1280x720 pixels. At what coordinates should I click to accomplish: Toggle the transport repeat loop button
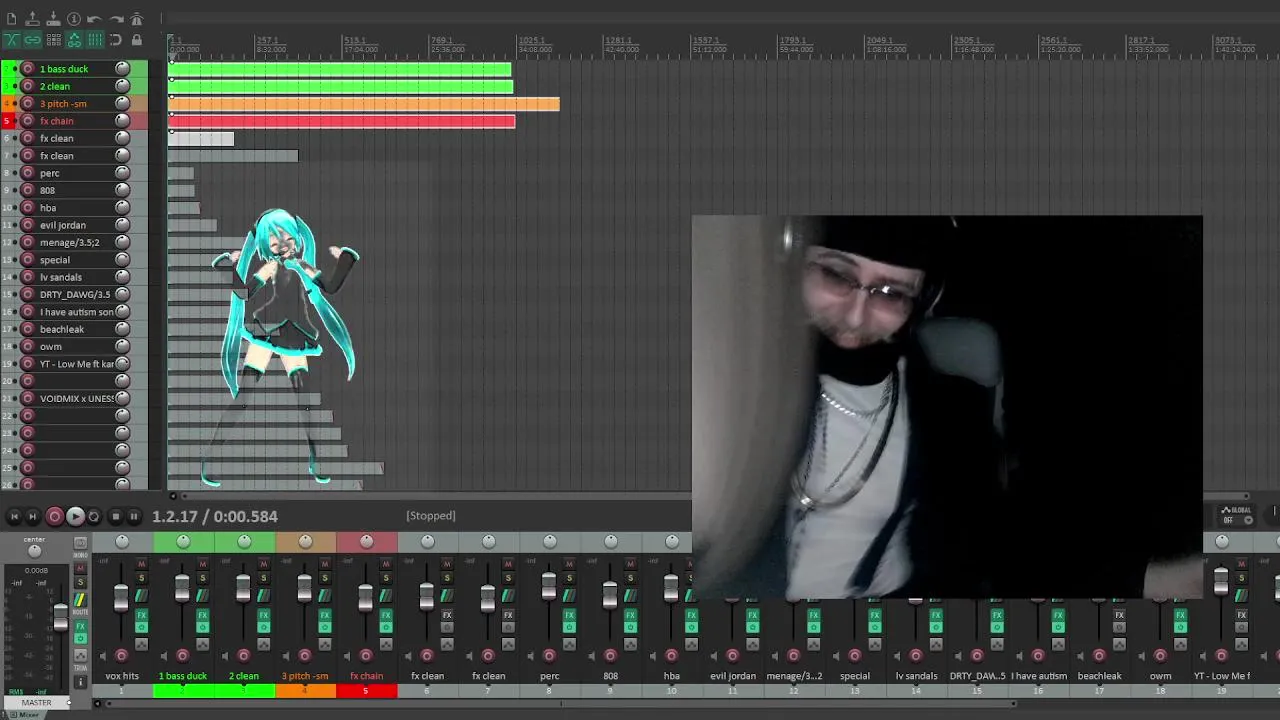(94, 516)
